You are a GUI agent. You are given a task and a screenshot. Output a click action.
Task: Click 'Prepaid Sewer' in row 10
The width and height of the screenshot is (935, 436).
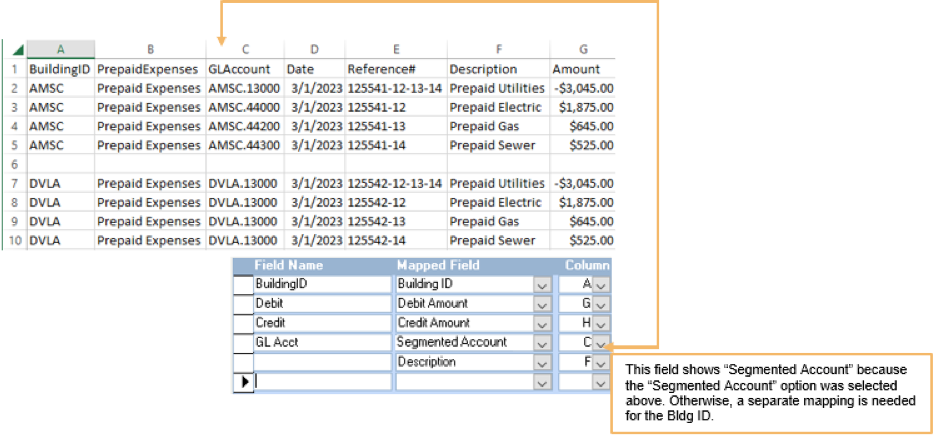pos(499,240)
